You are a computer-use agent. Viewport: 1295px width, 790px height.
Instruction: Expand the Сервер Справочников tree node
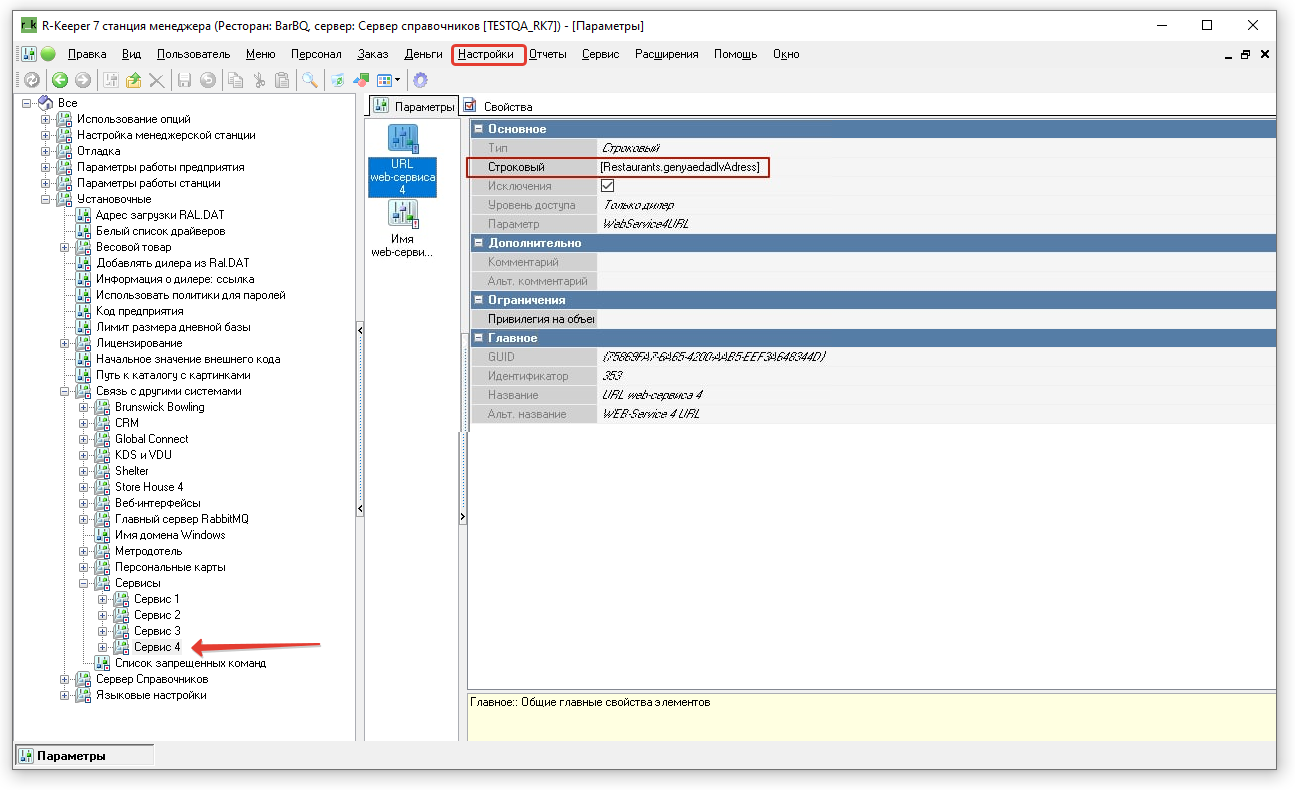click(64, 679)
